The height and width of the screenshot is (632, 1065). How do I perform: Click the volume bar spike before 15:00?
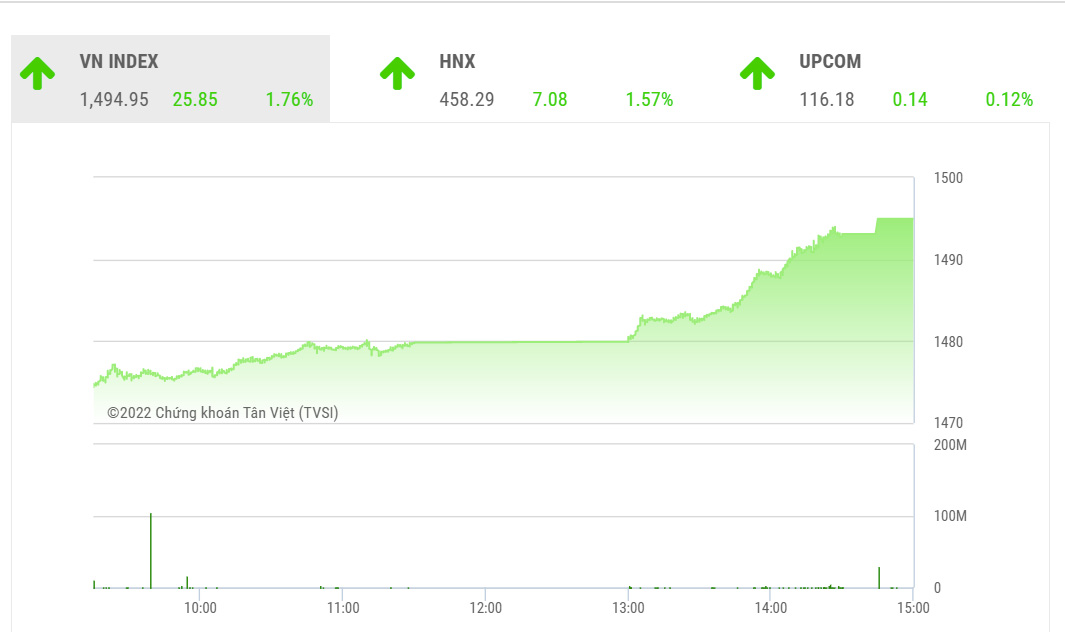[879, 577]
